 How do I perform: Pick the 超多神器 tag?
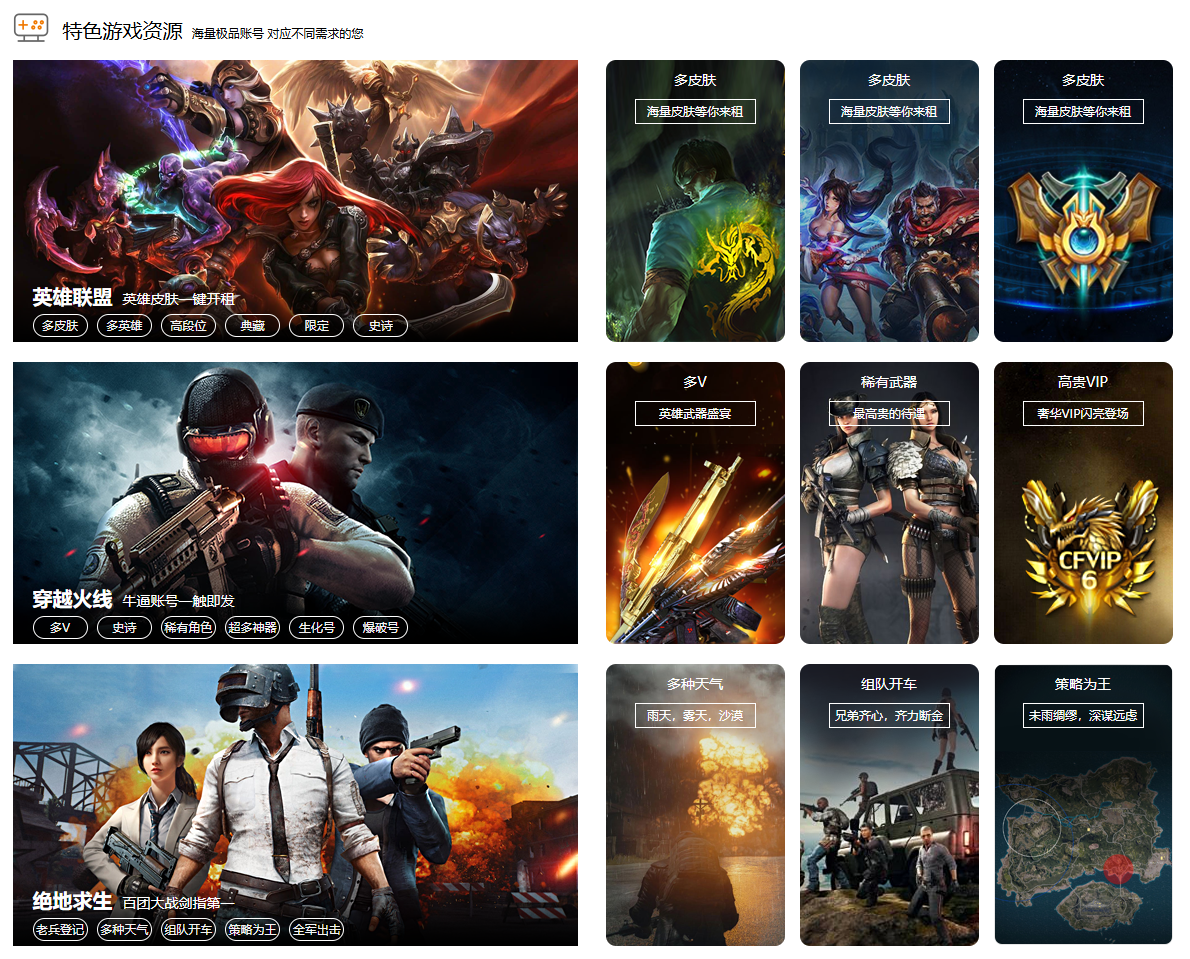coord(253,627)
